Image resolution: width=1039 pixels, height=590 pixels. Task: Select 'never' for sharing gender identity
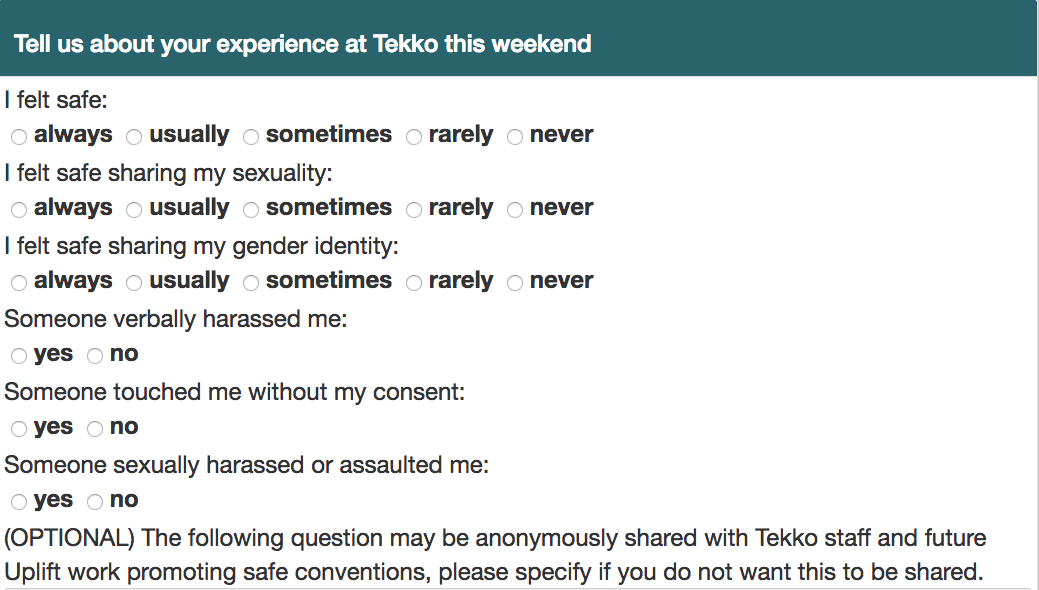[515, 282]
